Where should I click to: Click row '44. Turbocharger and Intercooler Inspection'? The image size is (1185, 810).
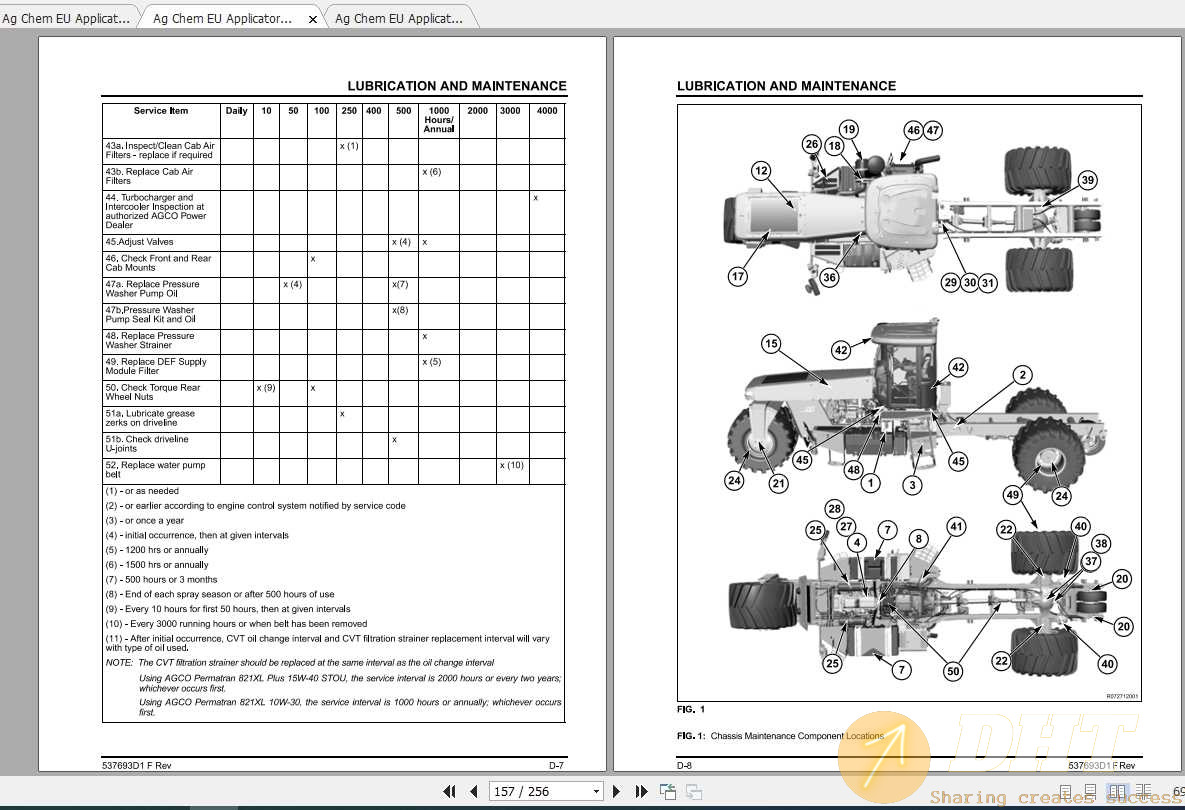tap(333, 212)
